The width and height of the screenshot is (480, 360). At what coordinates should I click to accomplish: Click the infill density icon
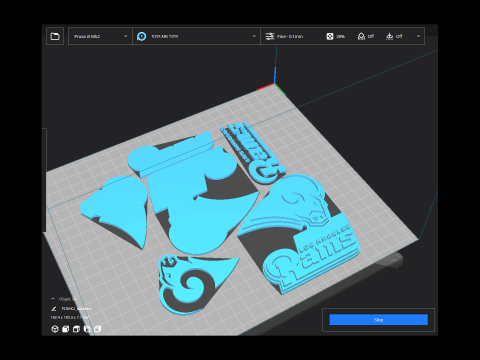pyautogui.click(x=330, y=36)
